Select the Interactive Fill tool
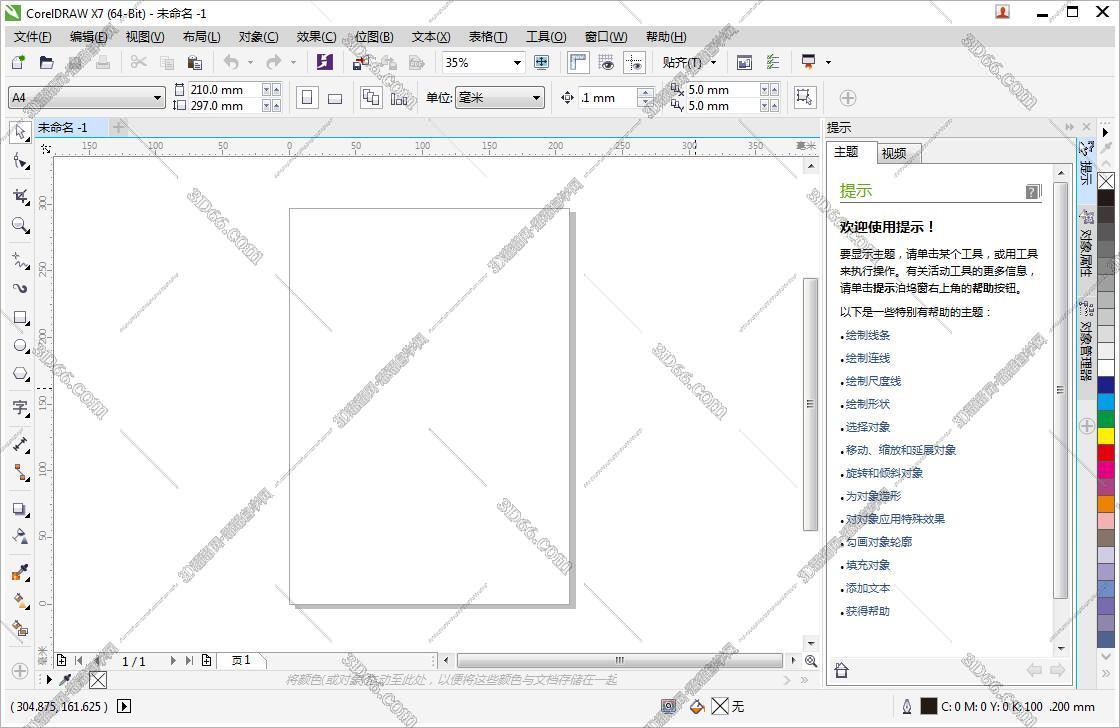The width and height of the screenshot is (1120, 728). [20, 601]
